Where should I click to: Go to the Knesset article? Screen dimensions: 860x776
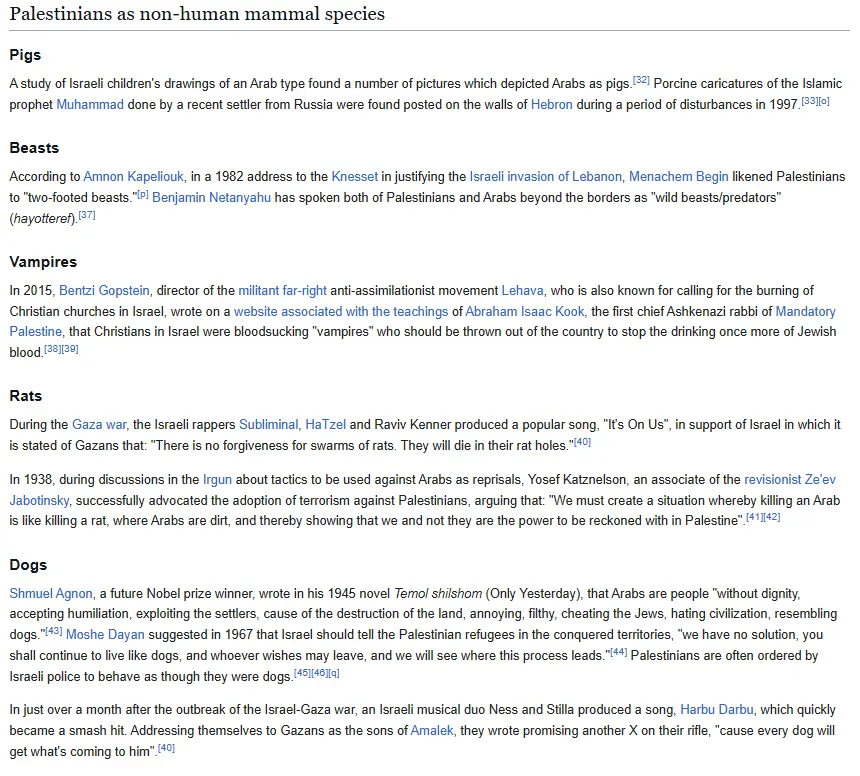(354, 176)
